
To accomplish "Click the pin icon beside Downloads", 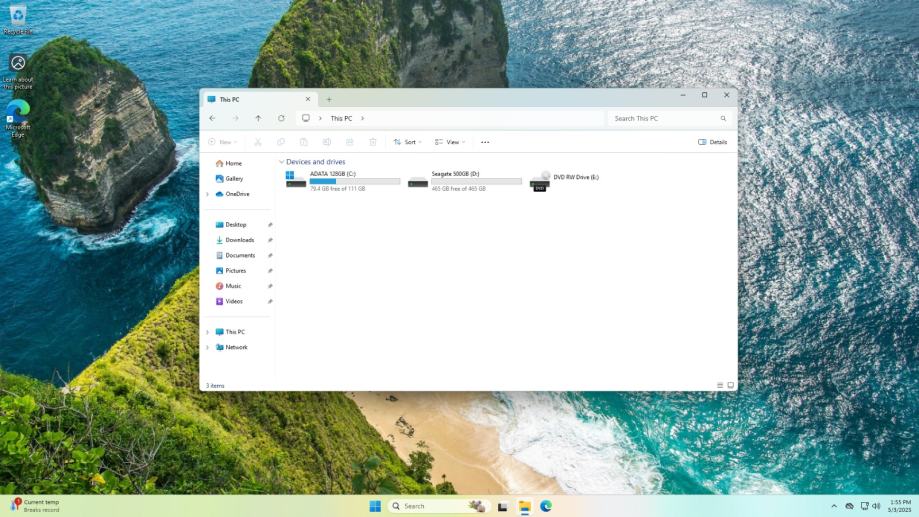I will (270, 240).
